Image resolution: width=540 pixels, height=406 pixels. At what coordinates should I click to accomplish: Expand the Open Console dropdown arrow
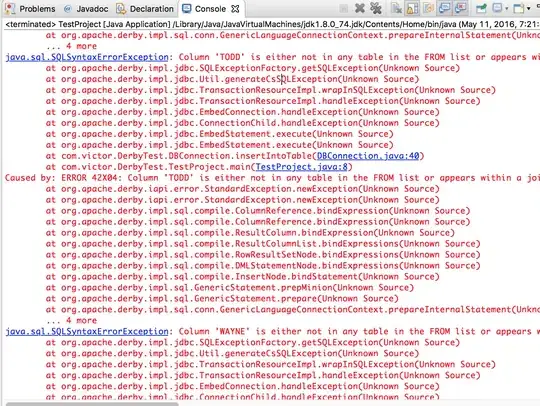click(x=529, y=9)
